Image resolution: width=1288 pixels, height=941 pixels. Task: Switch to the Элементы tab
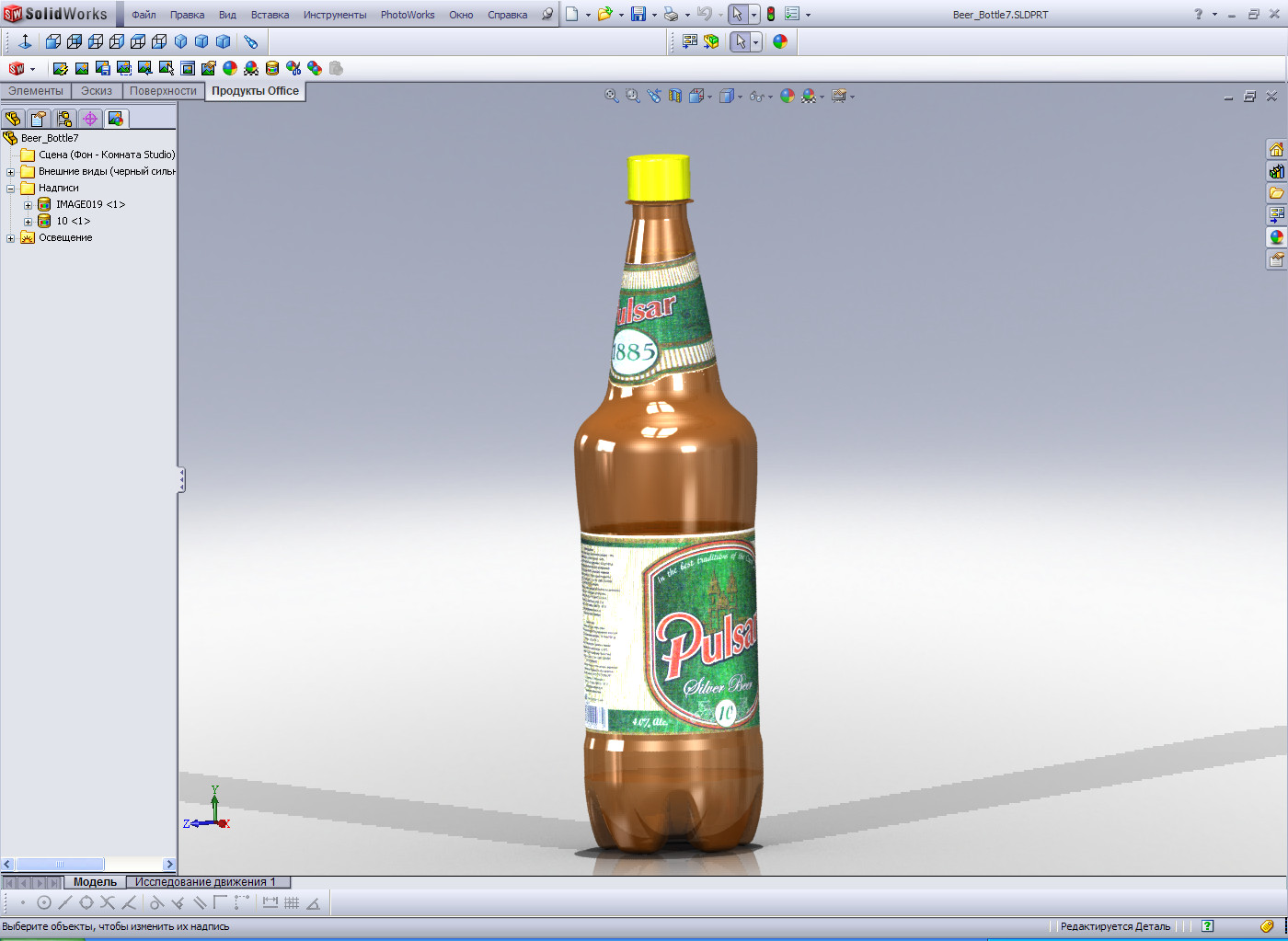(x=36, y=91)
